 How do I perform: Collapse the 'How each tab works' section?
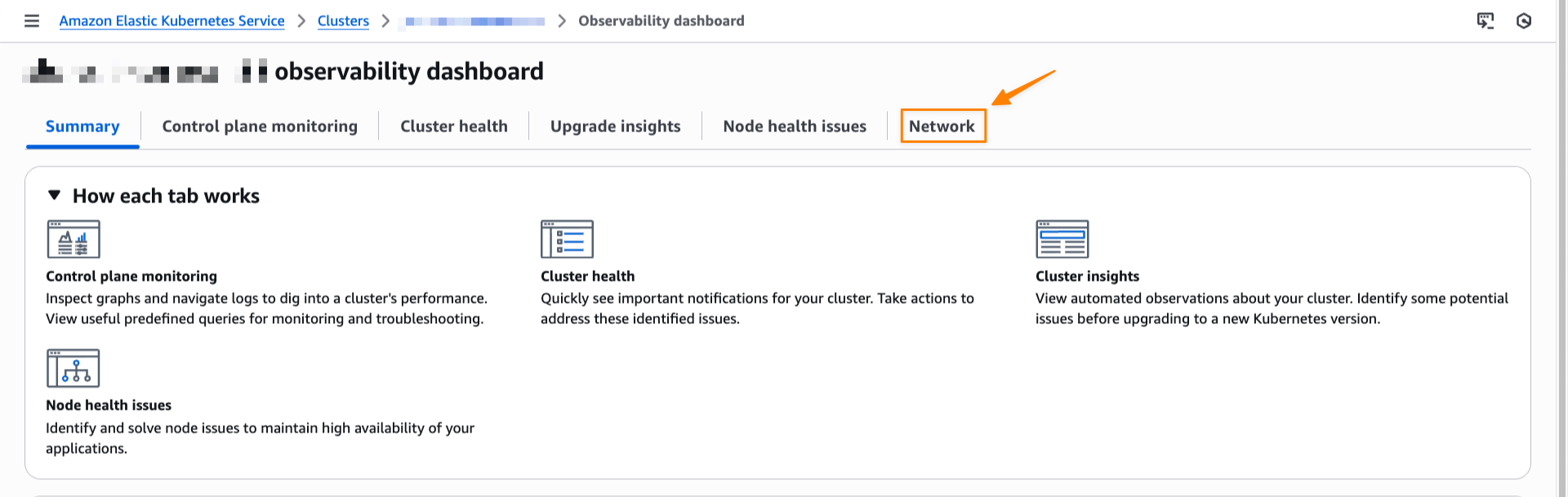(x=55, y=196)
